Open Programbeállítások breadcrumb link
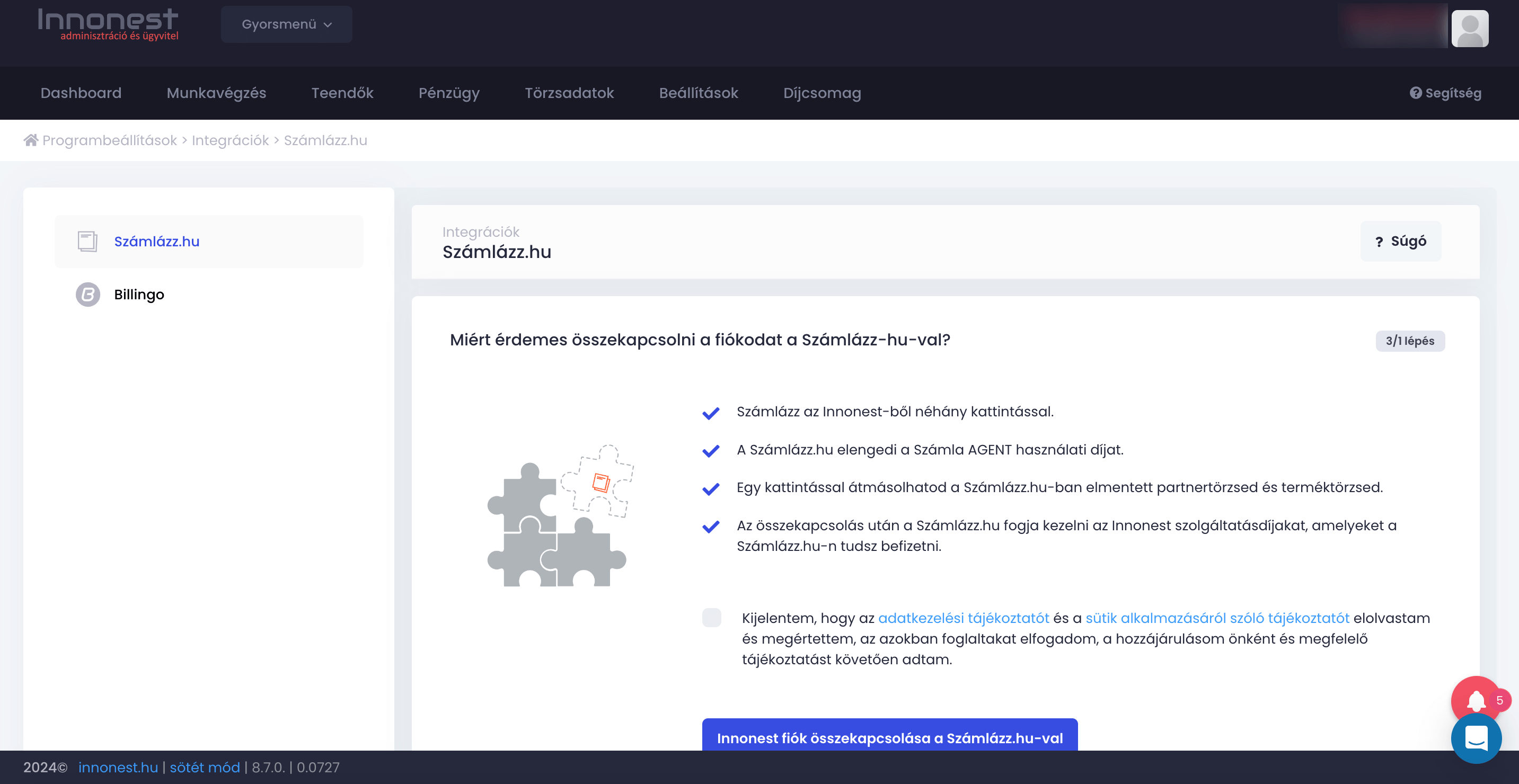Screen dimensions: 1519x784 click(x=110, y=140)
